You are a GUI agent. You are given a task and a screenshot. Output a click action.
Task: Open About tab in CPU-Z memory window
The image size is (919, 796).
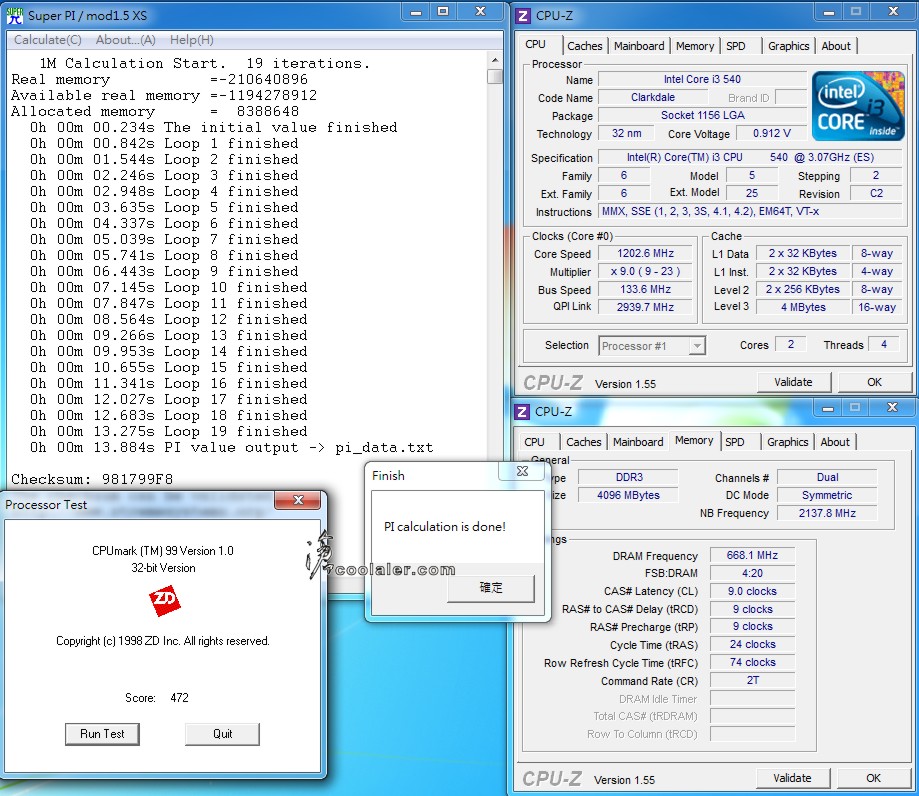point(835,442)
